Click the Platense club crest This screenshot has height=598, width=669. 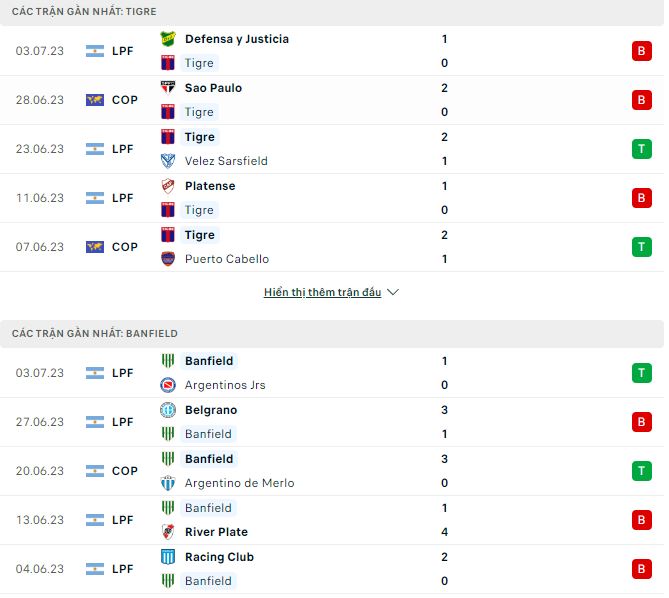168,186
